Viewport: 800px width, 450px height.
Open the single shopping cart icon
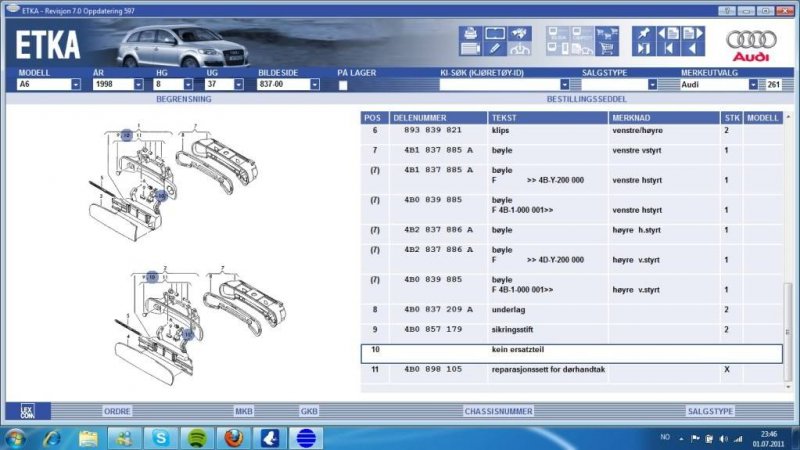click(607, 49)
